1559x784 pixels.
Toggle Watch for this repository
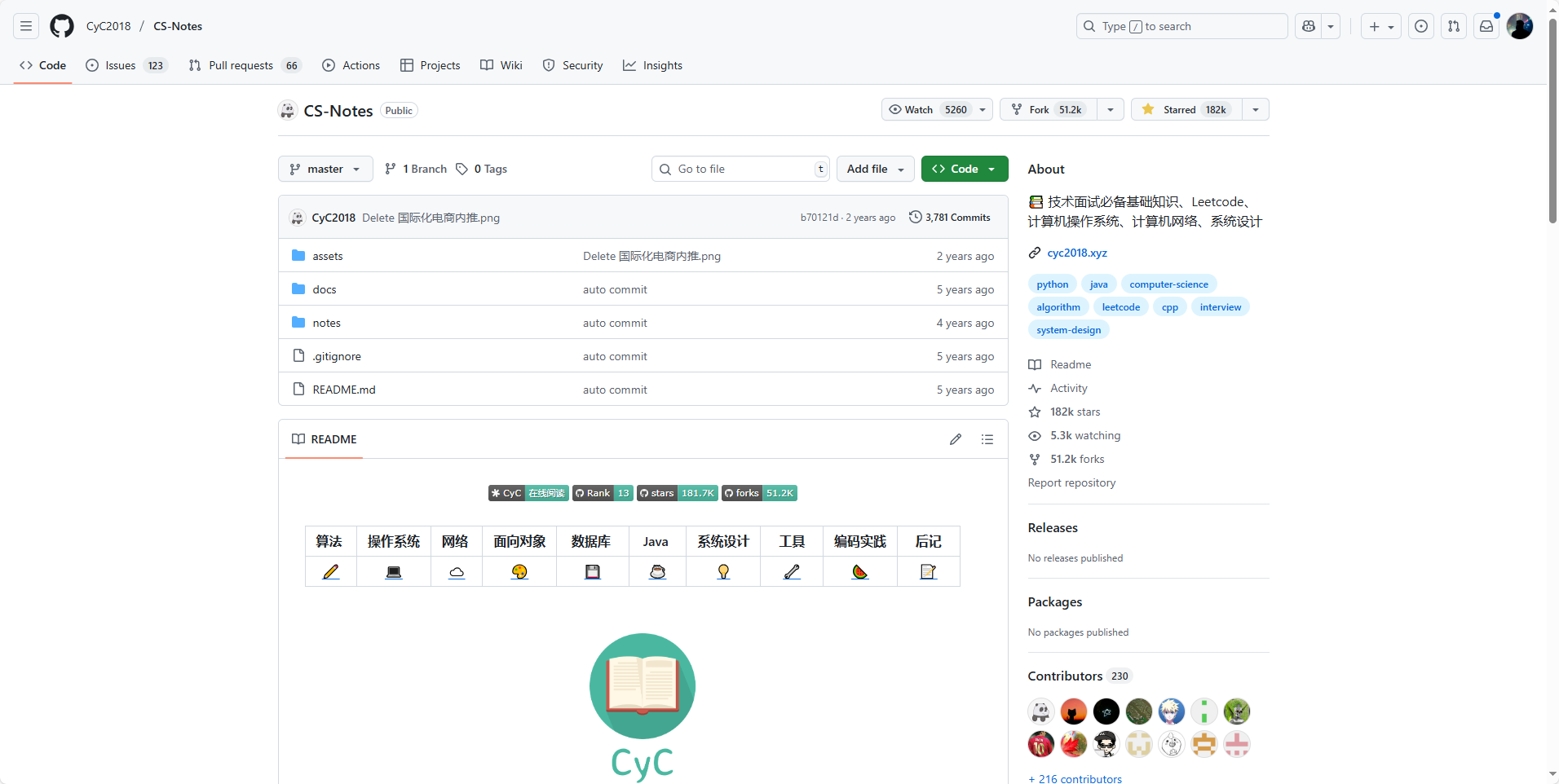(928, 109)
